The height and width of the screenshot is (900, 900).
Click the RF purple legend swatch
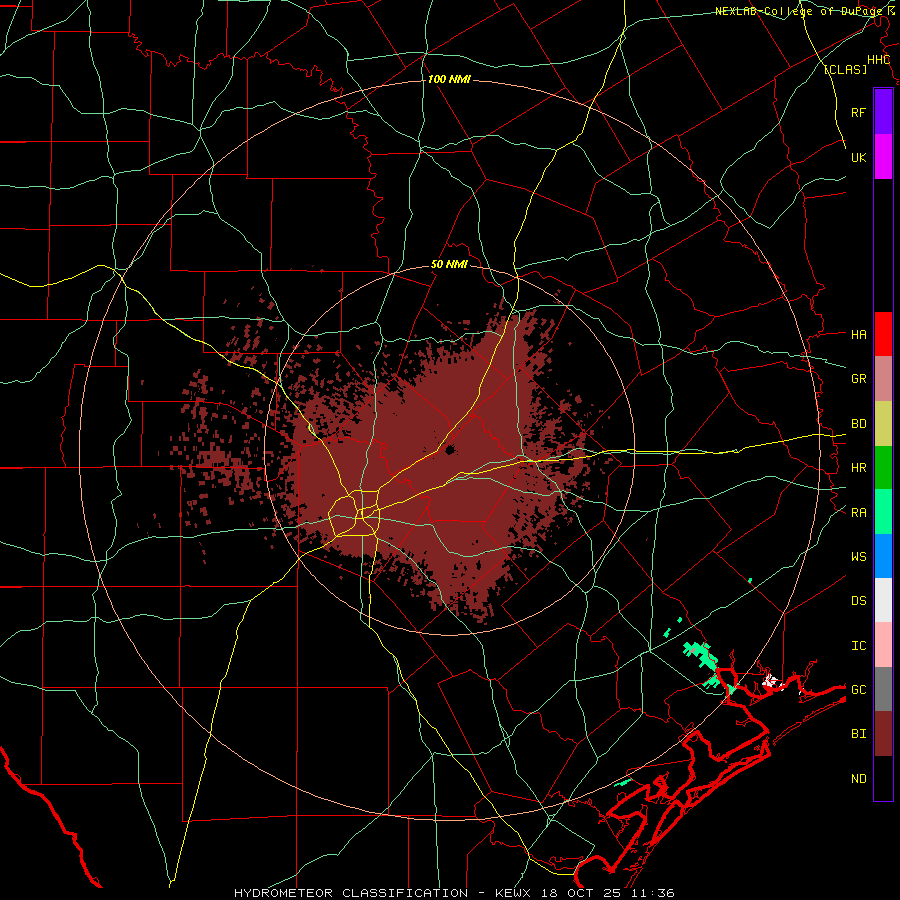click(x=883, y=111)
